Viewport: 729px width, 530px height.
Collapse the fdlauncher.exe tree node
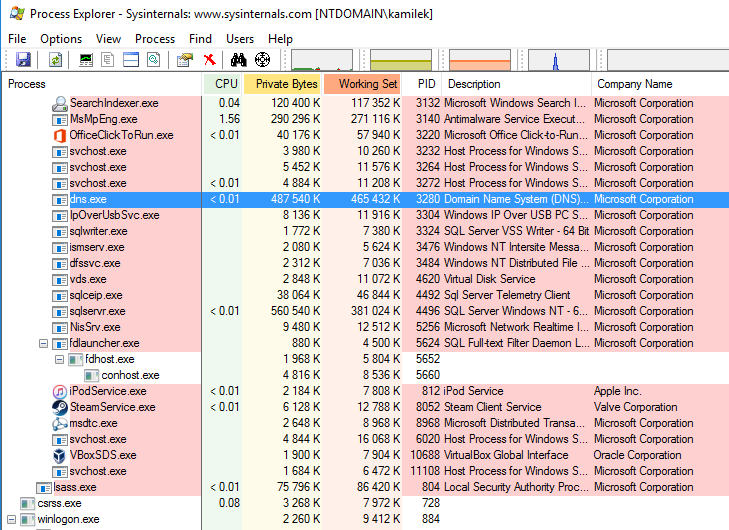click(x=43, y=344)
